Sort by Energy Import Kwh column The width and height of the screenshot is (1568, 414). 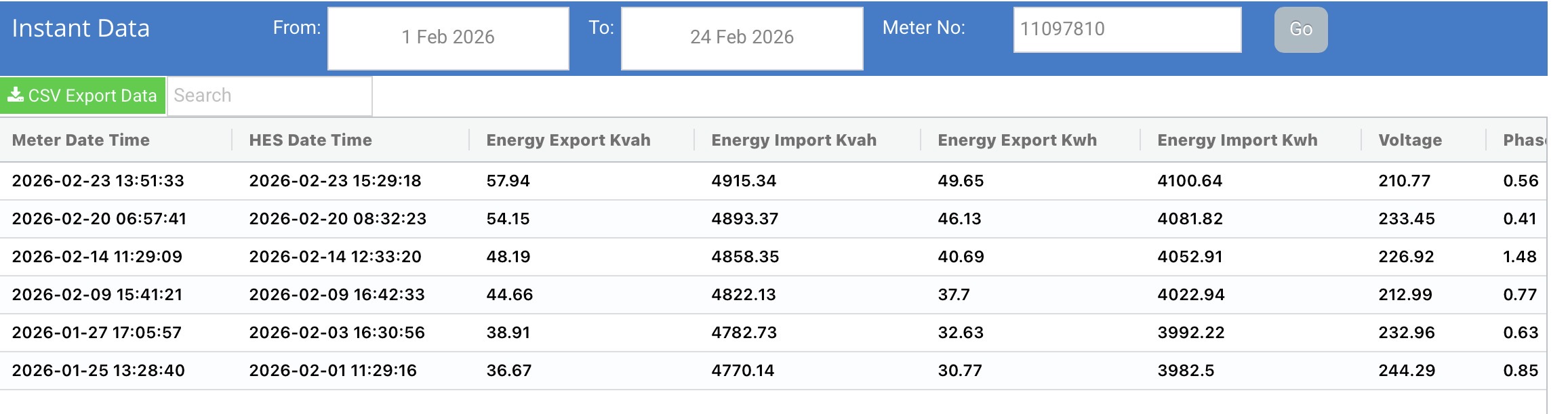point(1237,140)
